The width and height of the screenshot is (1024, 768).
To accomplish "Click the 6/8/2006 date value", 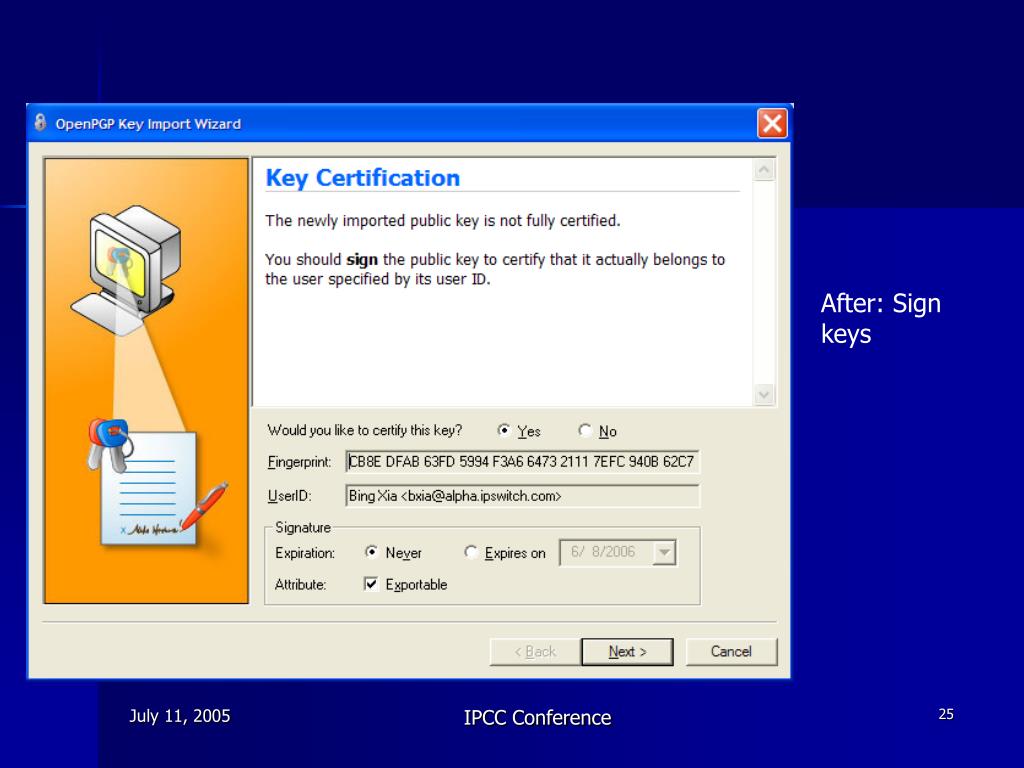I will (x=603, y=552).
